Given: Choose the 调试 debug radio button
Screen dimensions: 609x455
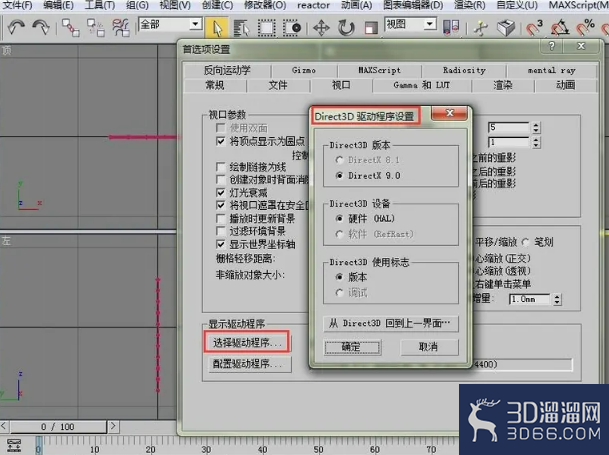Looking at the screenshot, I should [x=339, y=293].
